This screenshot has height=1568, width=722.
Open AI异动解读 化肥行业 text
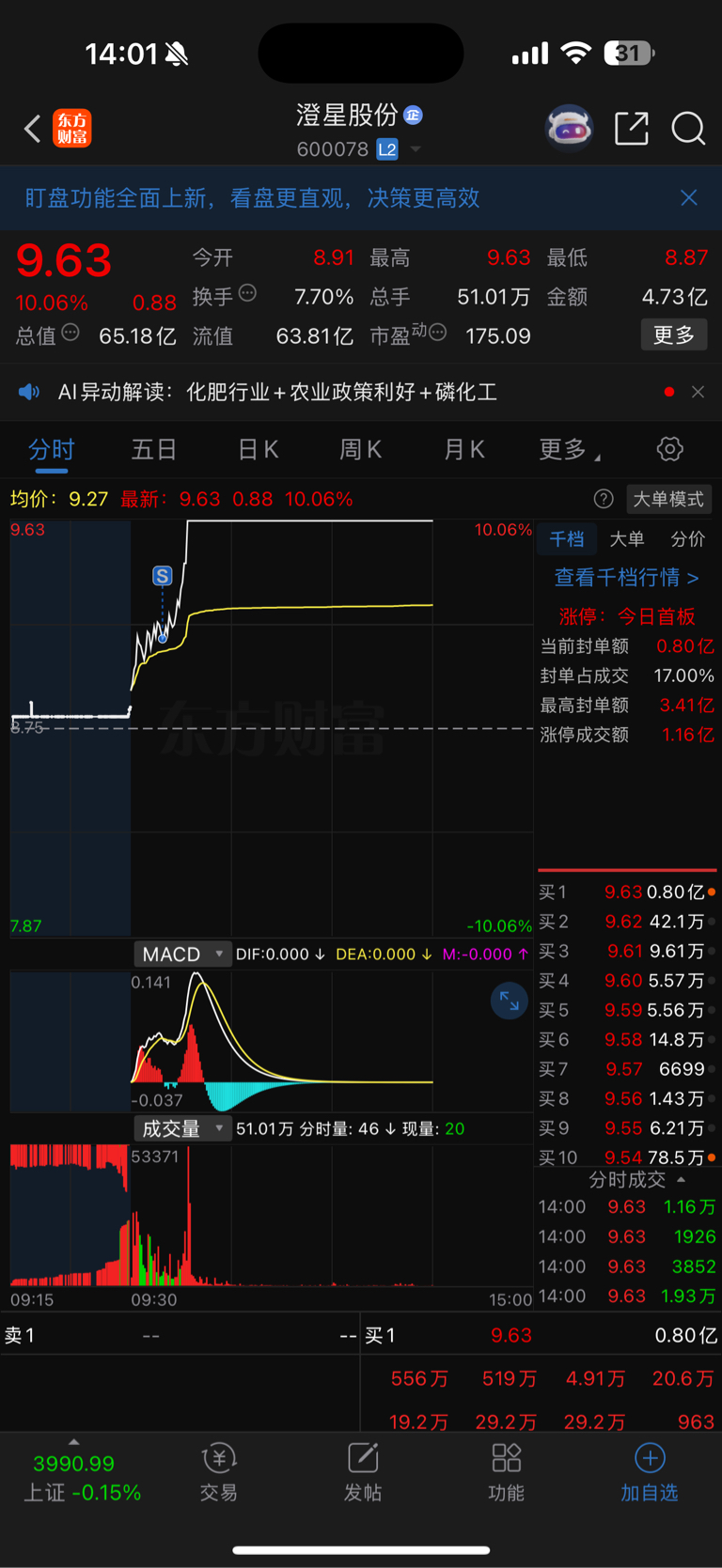277,392
